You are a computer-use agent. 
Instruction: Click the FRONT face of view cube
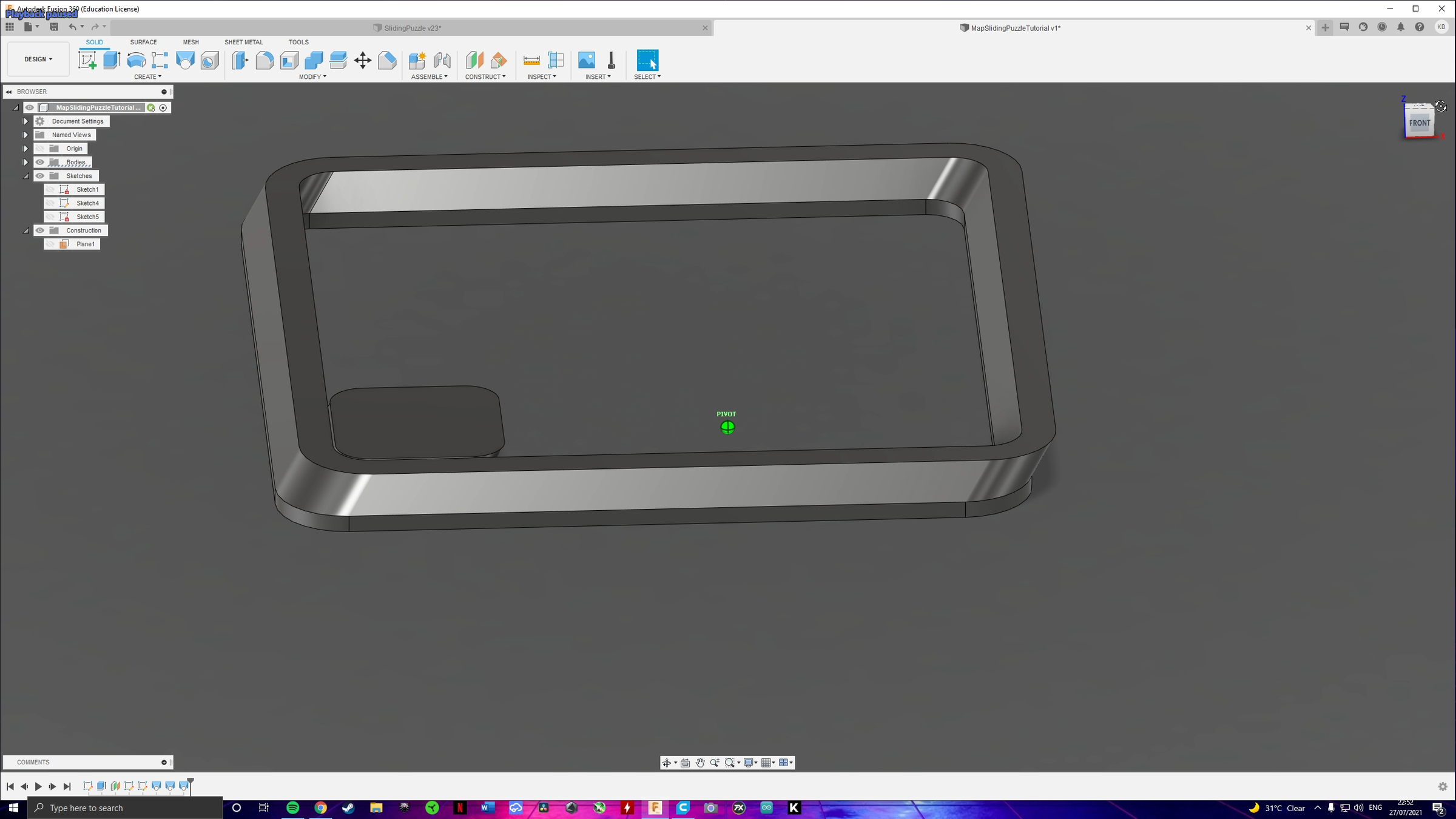pyautogui.click(x=1419, y=123)
